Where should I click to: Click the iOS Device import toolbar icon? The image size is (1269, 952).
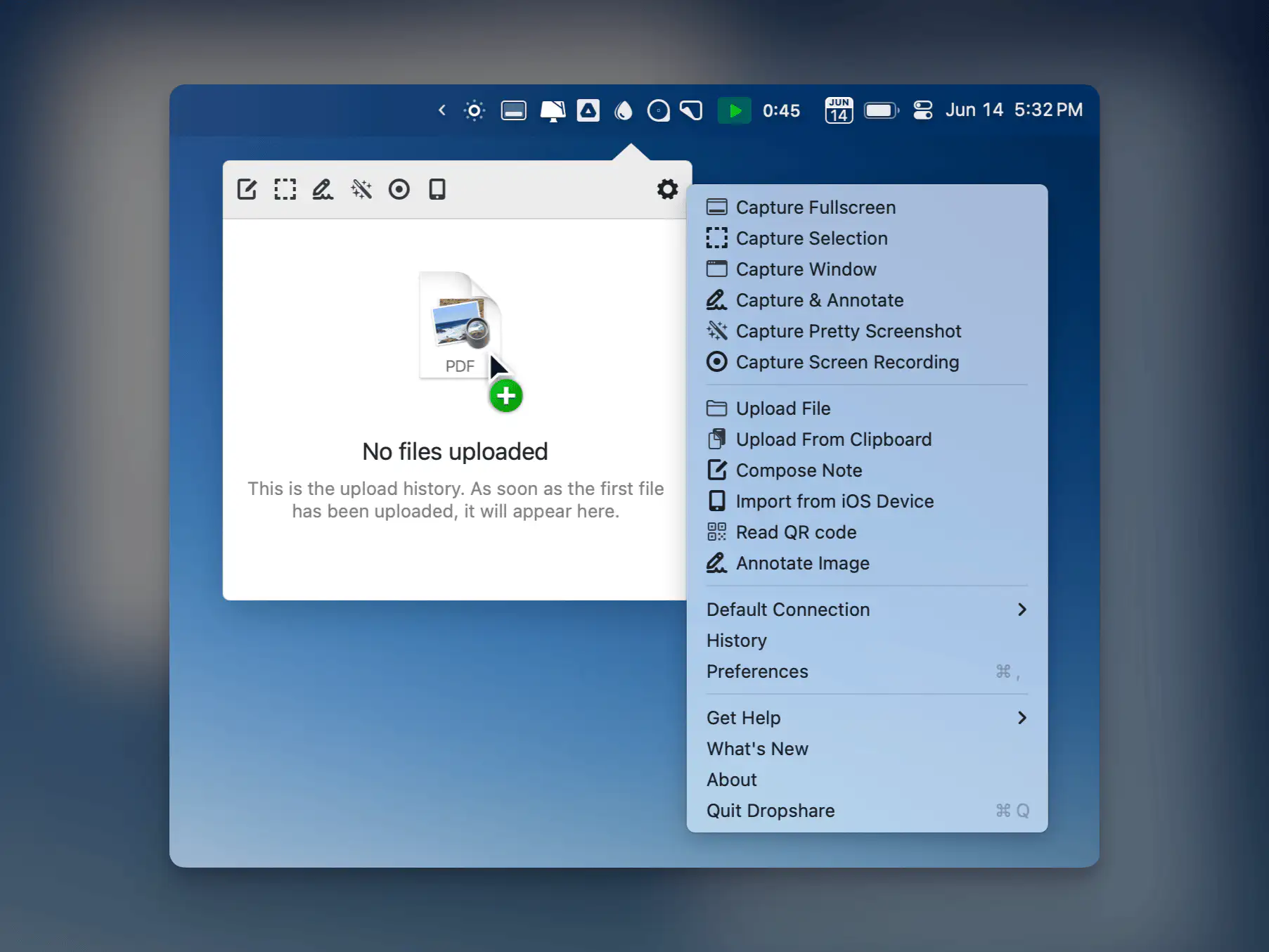coord(437,189)
